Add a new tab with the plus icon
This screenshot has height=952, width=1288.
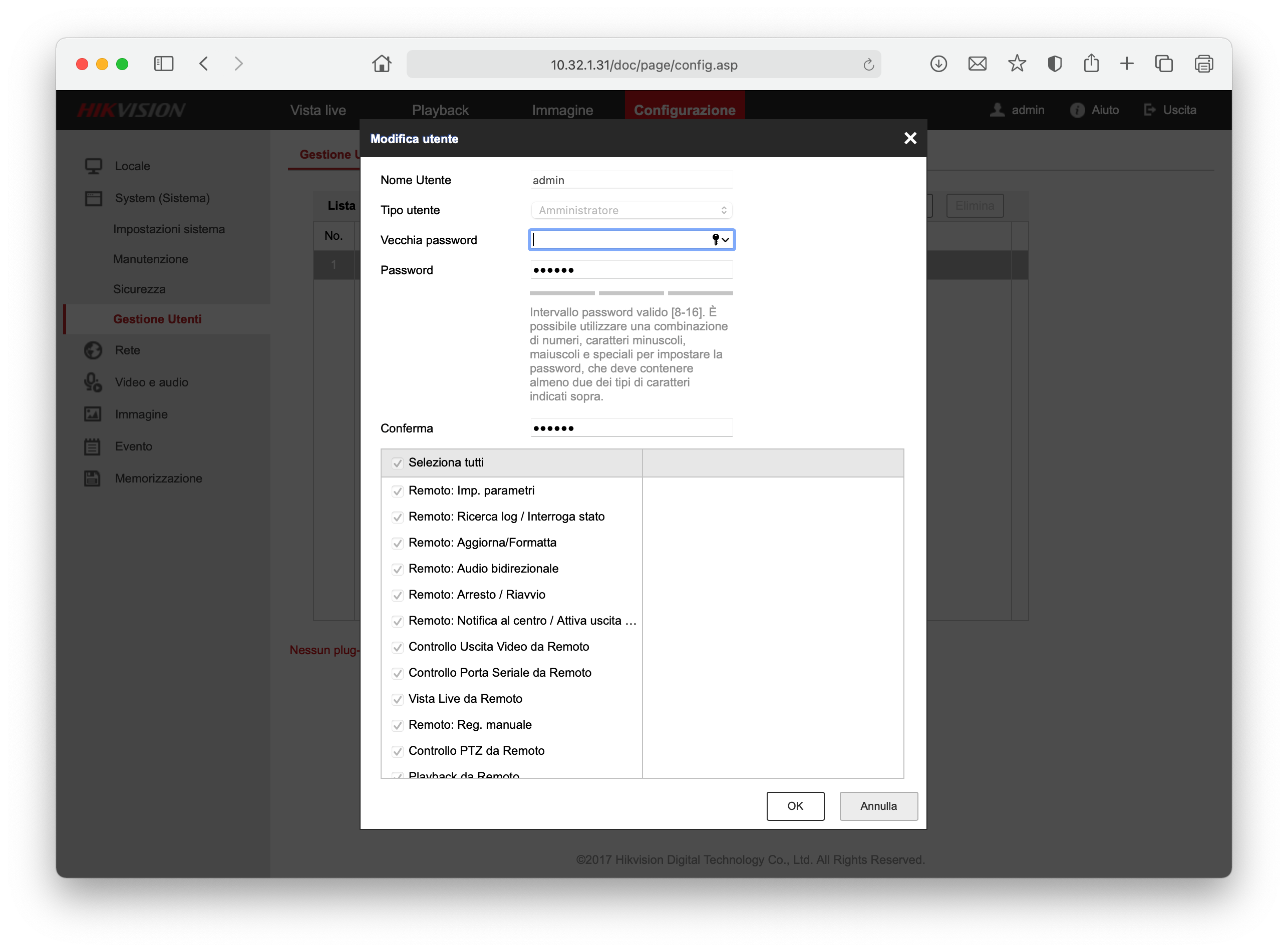pyautogui.click(x=1127, y=64)
